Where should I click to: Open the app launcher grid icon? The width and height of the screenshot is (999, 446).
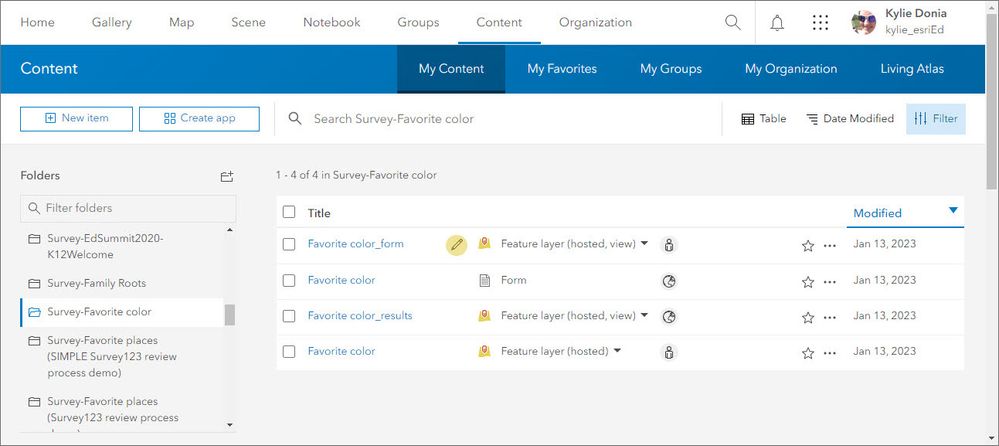click(x=820, y=22)
